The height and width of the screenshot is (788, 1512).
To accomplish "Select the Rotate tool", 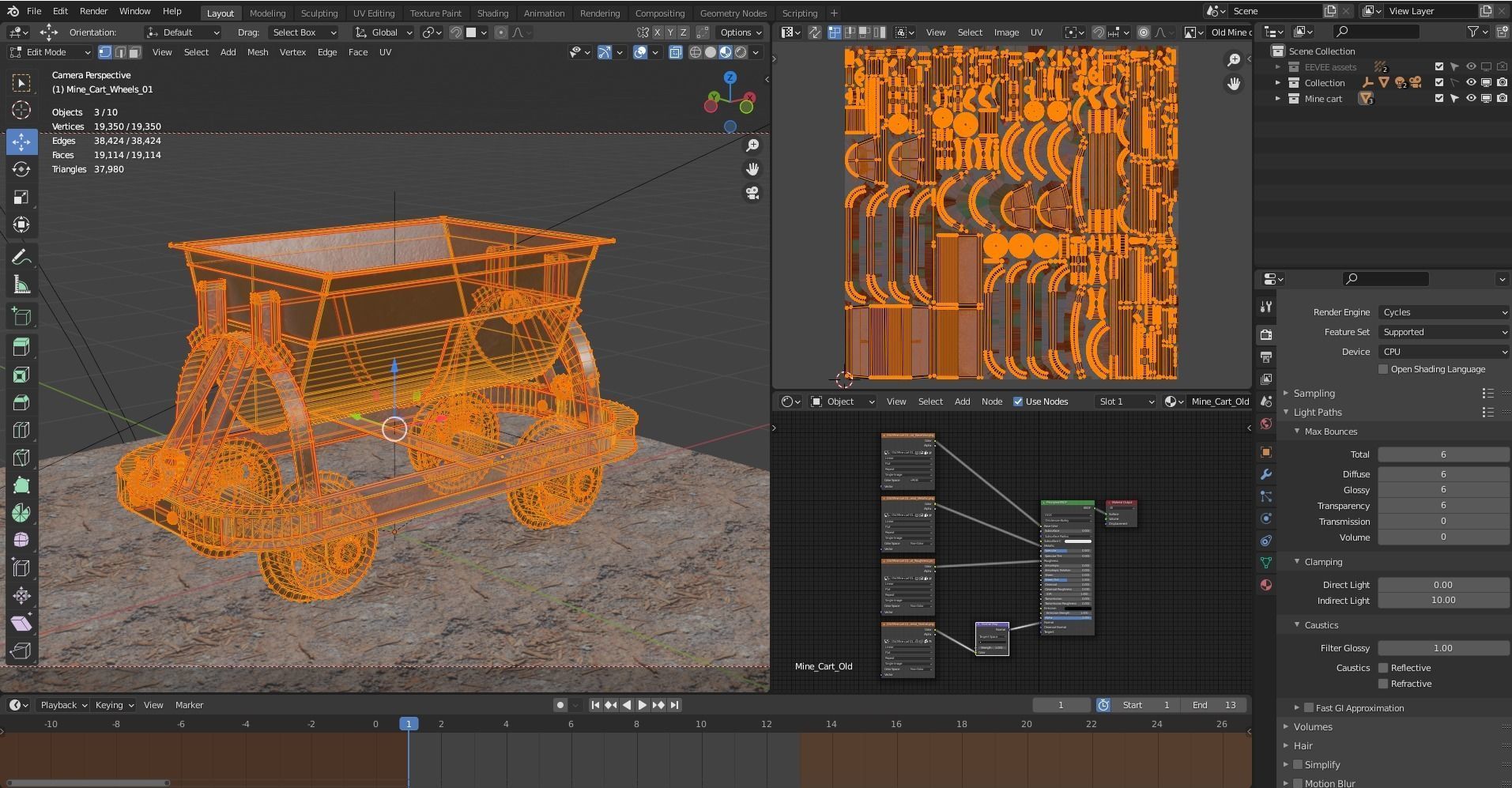I will (21, 169).
